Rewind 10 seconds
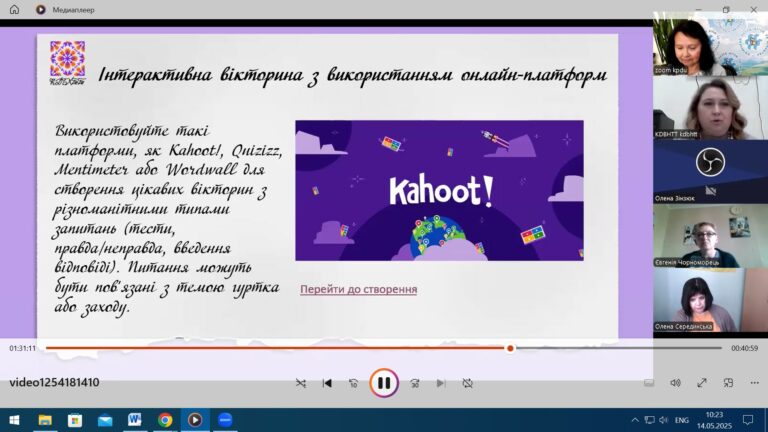This screenshot has width=768, height=432. click(353, 383)
